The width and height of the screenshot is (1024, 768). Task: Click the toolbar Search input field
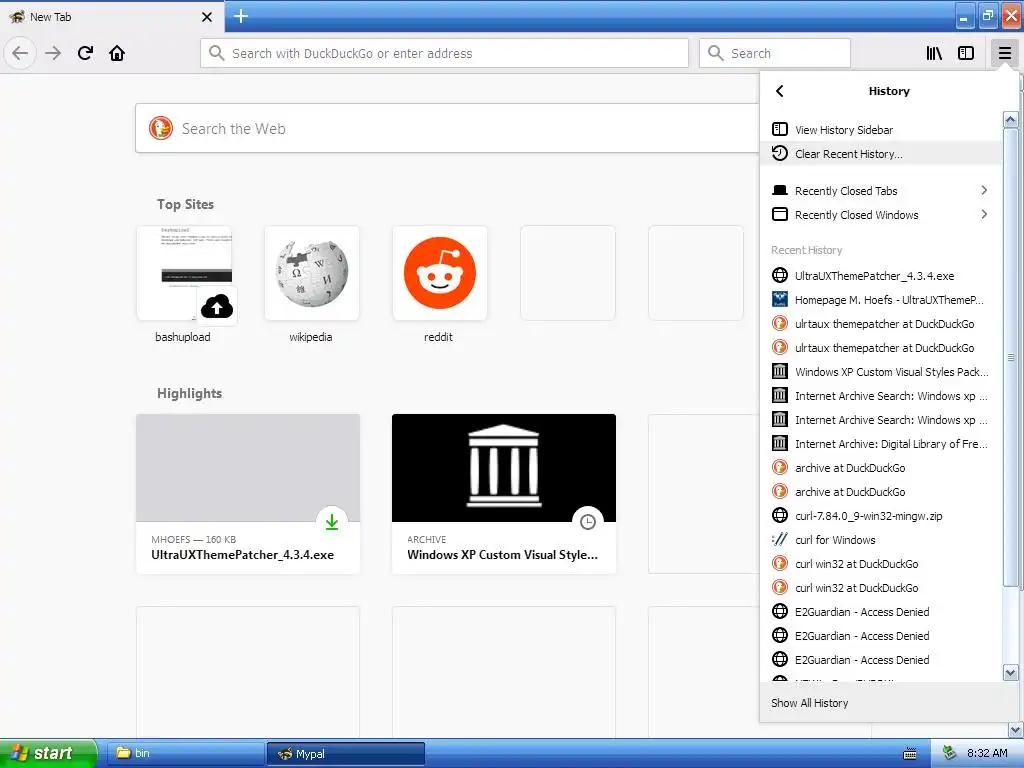pyautogui.click(x=775, y=53)
